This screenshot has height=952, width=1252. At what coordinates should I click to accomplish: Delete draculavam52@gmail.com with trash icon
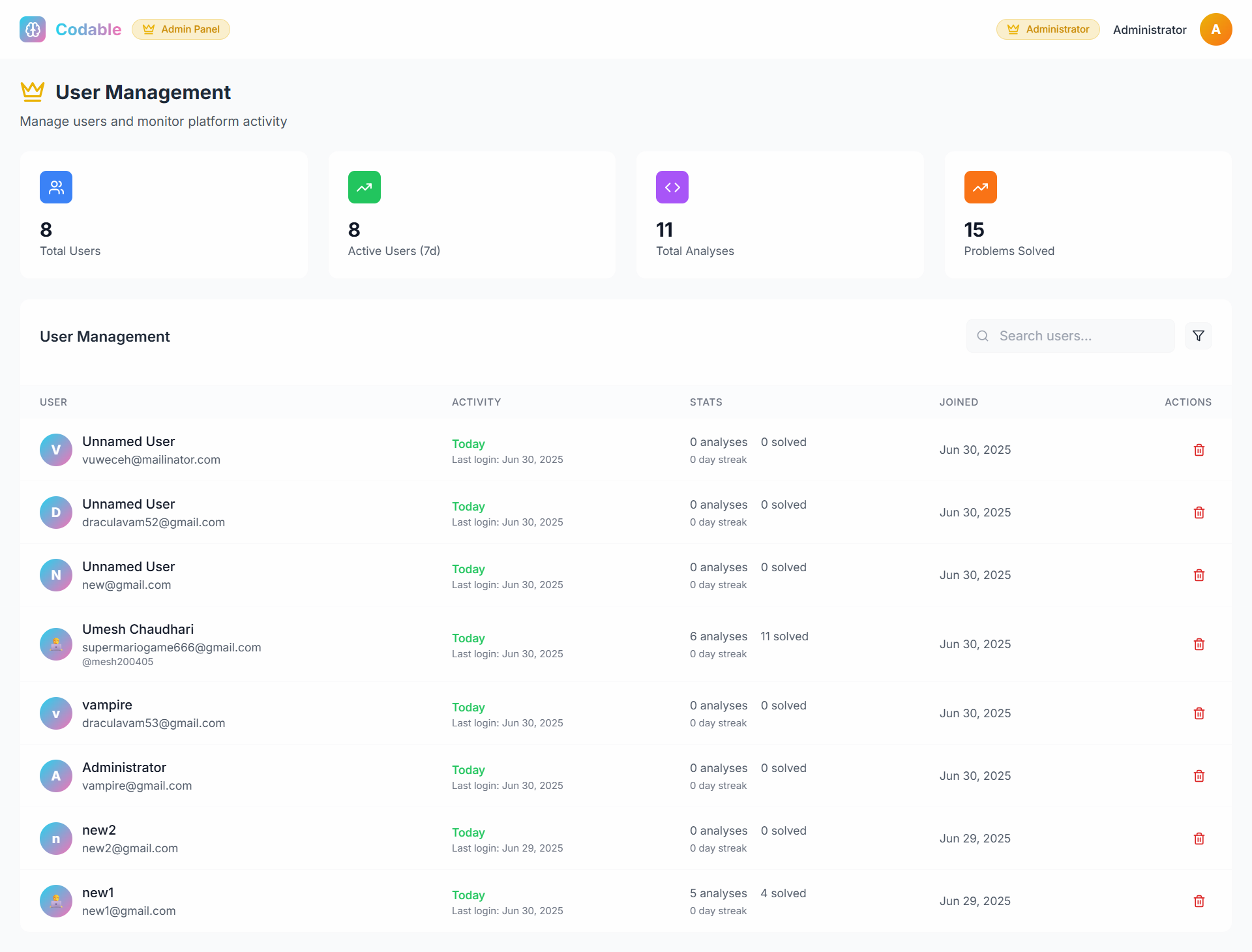1199,513
